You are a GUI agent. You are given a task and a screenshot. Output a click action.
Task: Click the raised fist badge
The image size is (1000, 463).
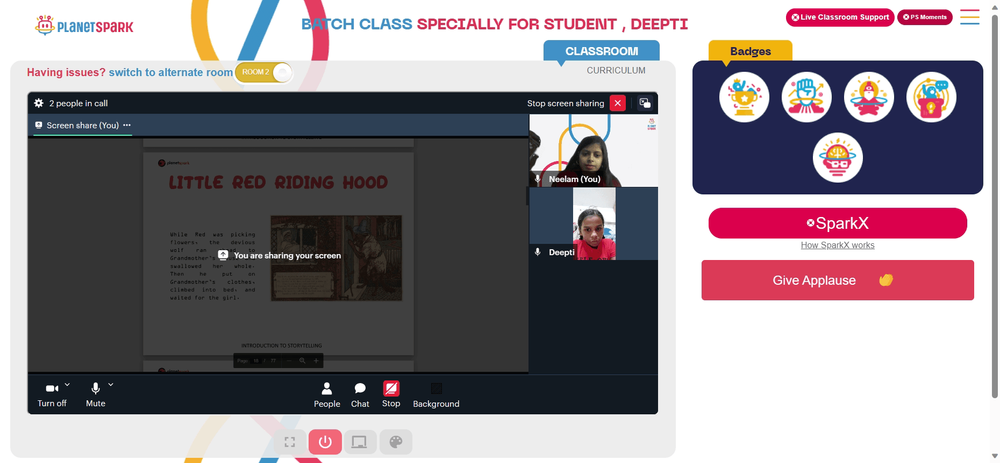807,97
